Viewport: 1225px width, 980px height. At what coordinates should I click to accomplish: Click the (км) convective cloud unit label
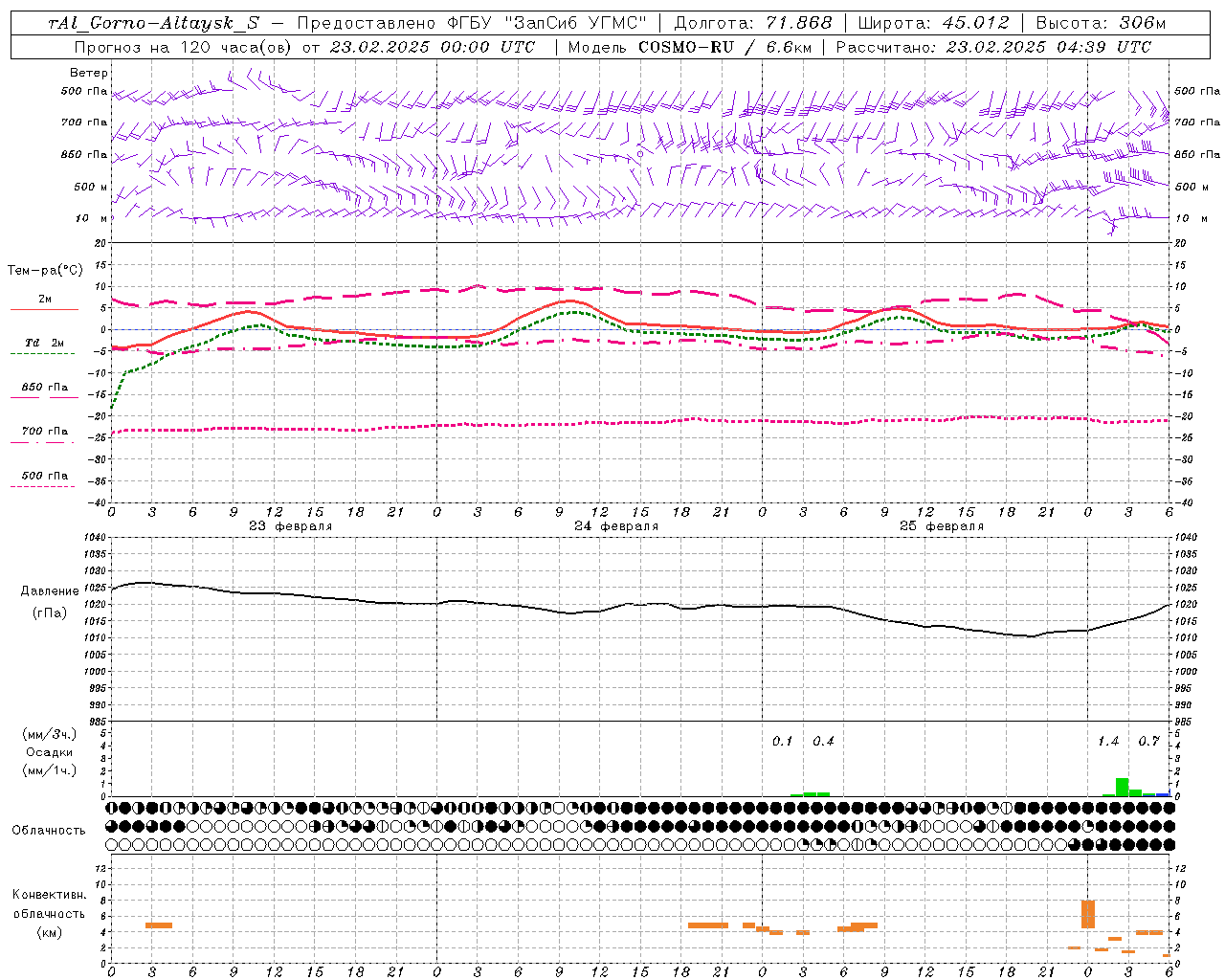pos(50,932)
